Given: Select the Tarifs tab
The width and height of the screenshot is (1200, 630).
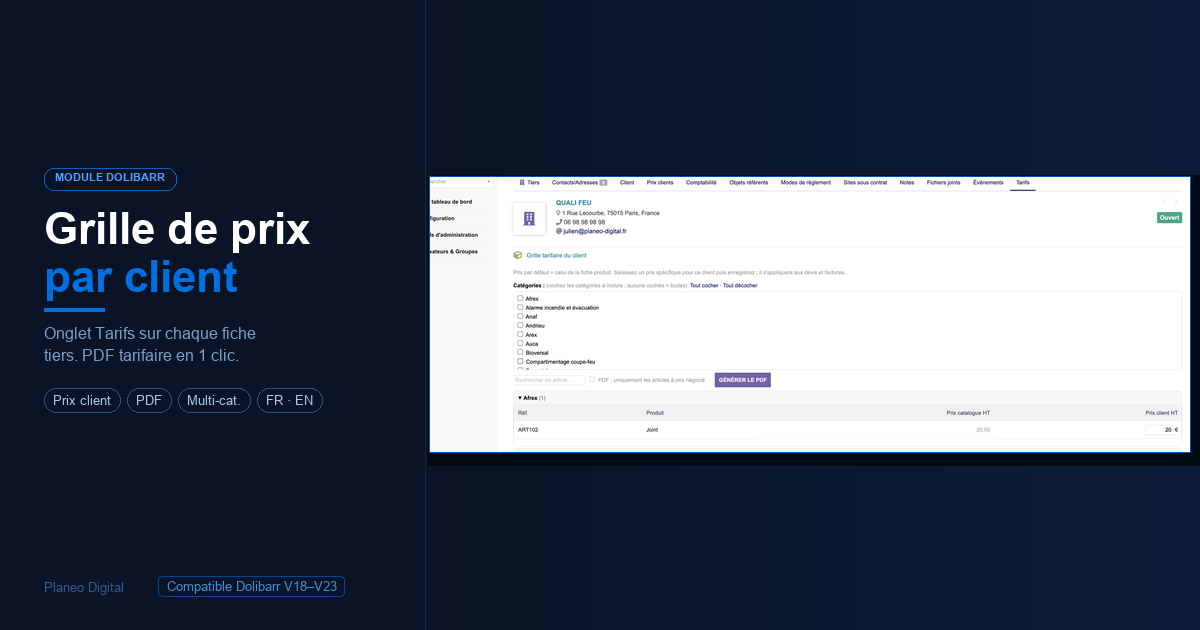Looking at the screenshot, I should [x=1023, y=183].
